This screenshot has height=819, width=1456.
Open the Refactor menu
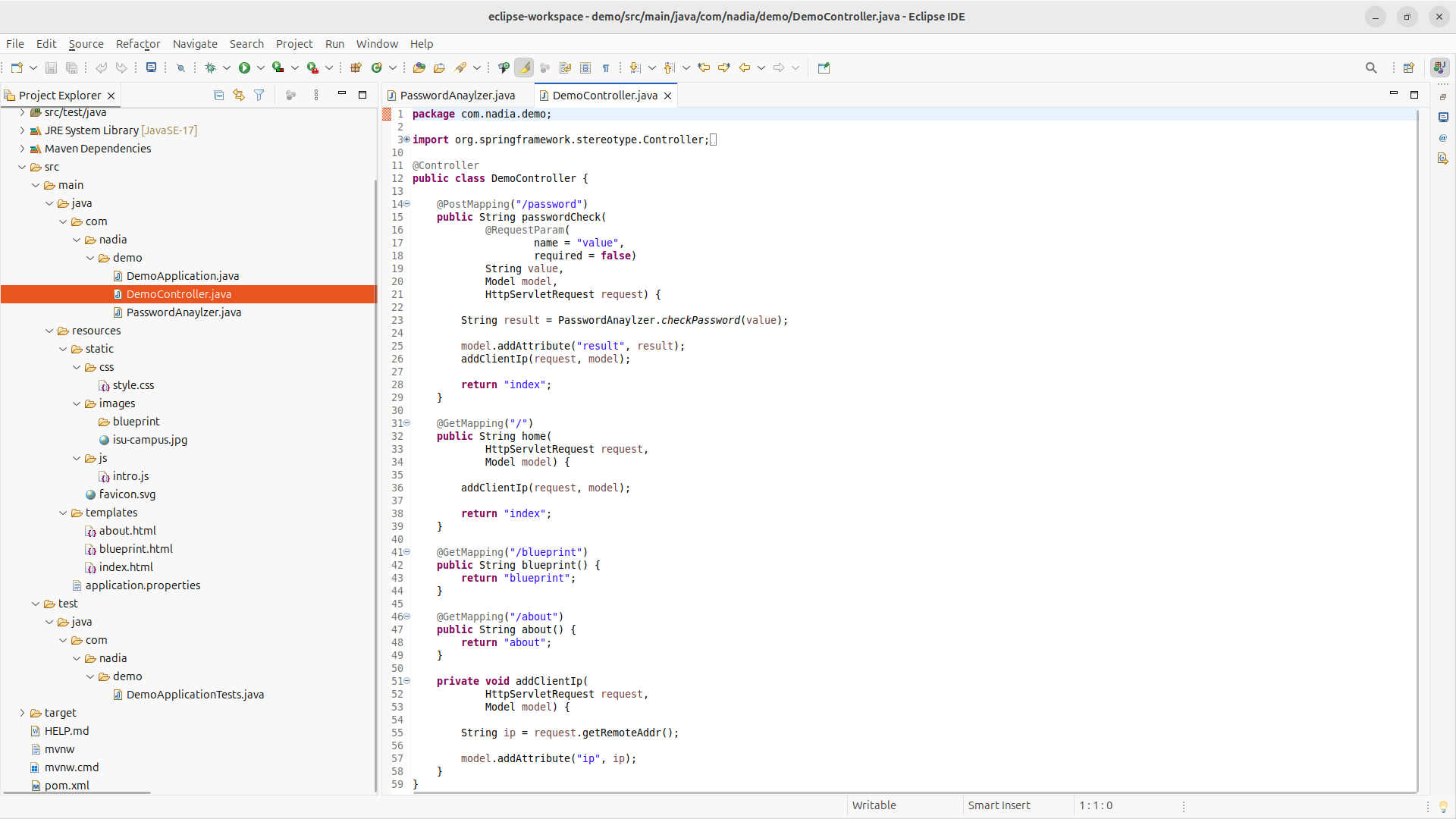[x=138, y=43]
